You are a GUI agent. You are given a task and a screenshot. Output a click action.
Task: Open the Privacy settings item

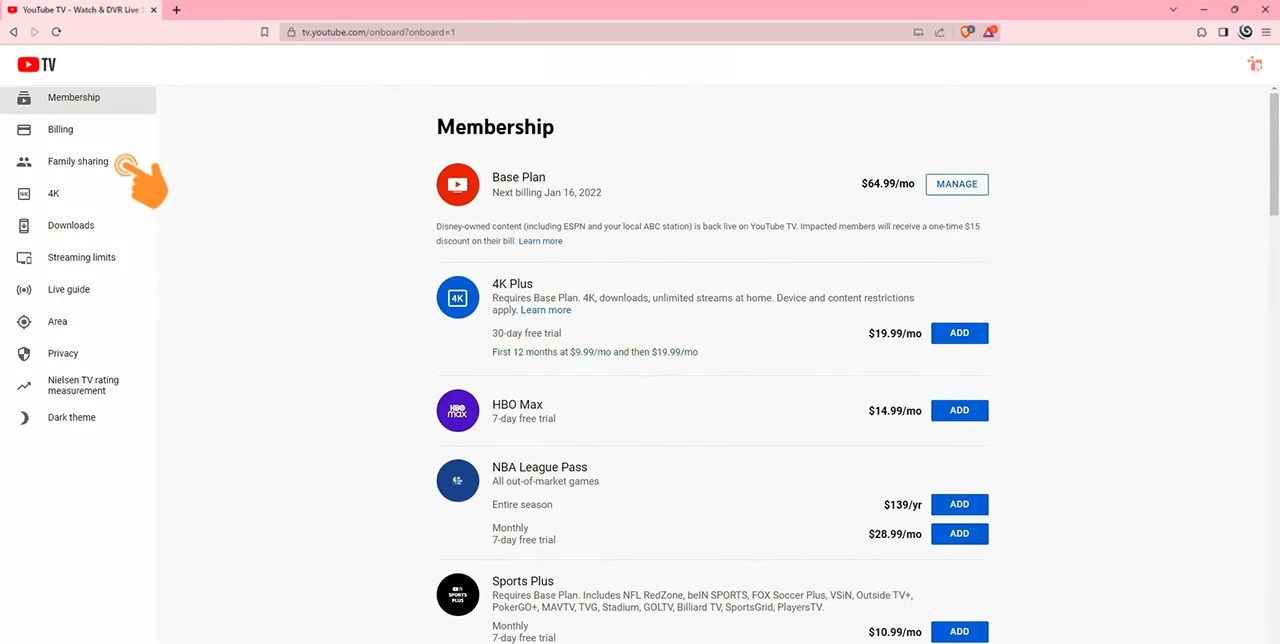(x=62, y=353)
